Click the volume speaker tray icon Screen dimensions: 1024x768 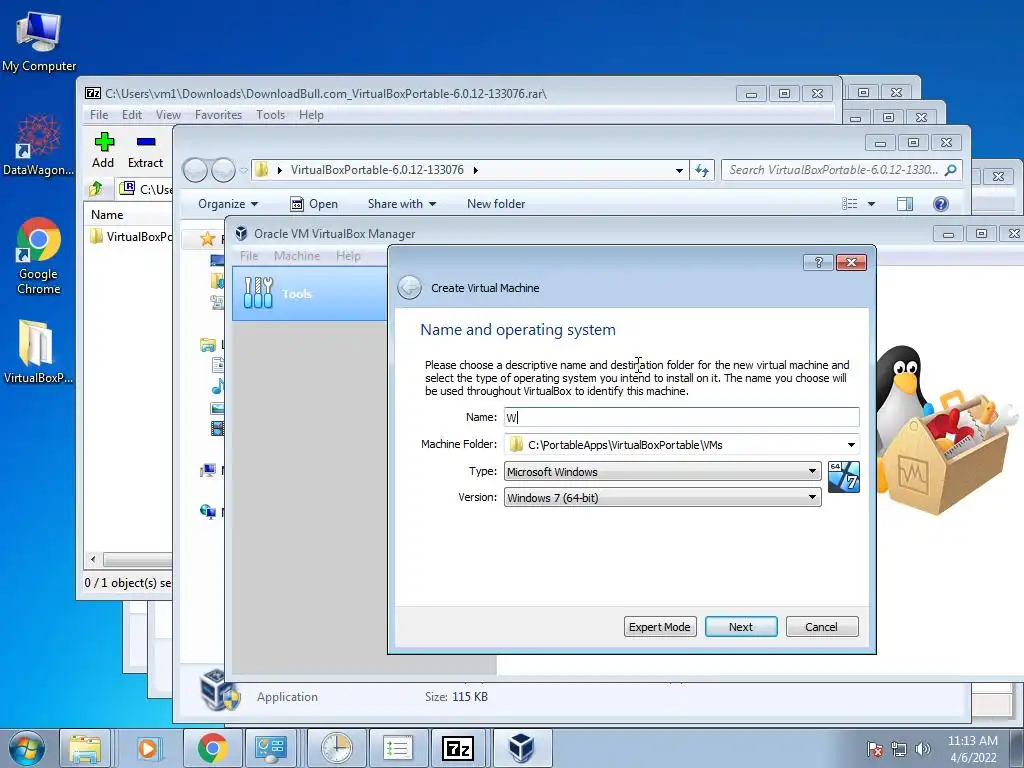923,749
